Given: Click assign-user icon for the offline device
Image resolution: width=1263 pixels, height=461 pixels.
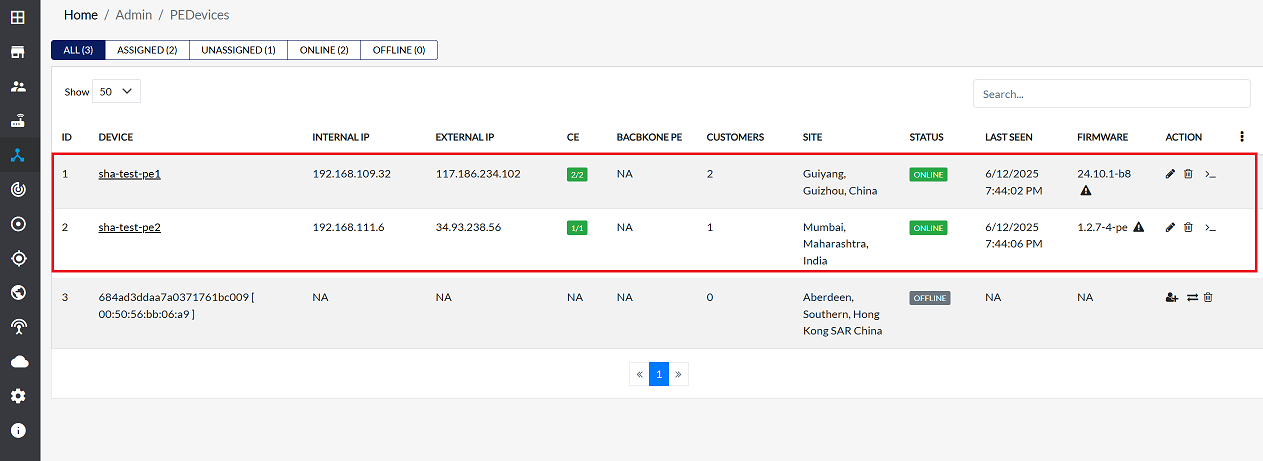Looking at the screenshot, I should [1171, 298].
